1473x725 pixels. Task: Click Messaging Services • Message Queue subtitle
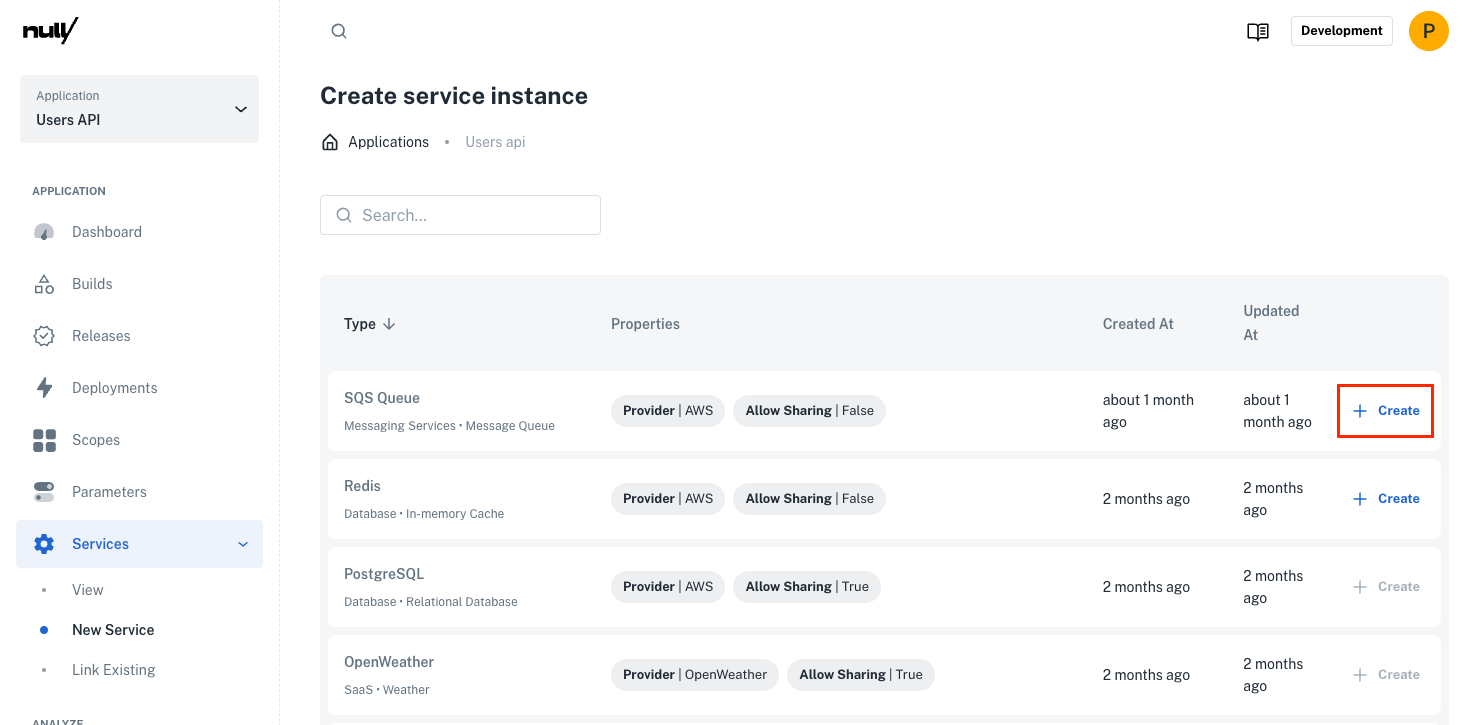click(449, 426)
